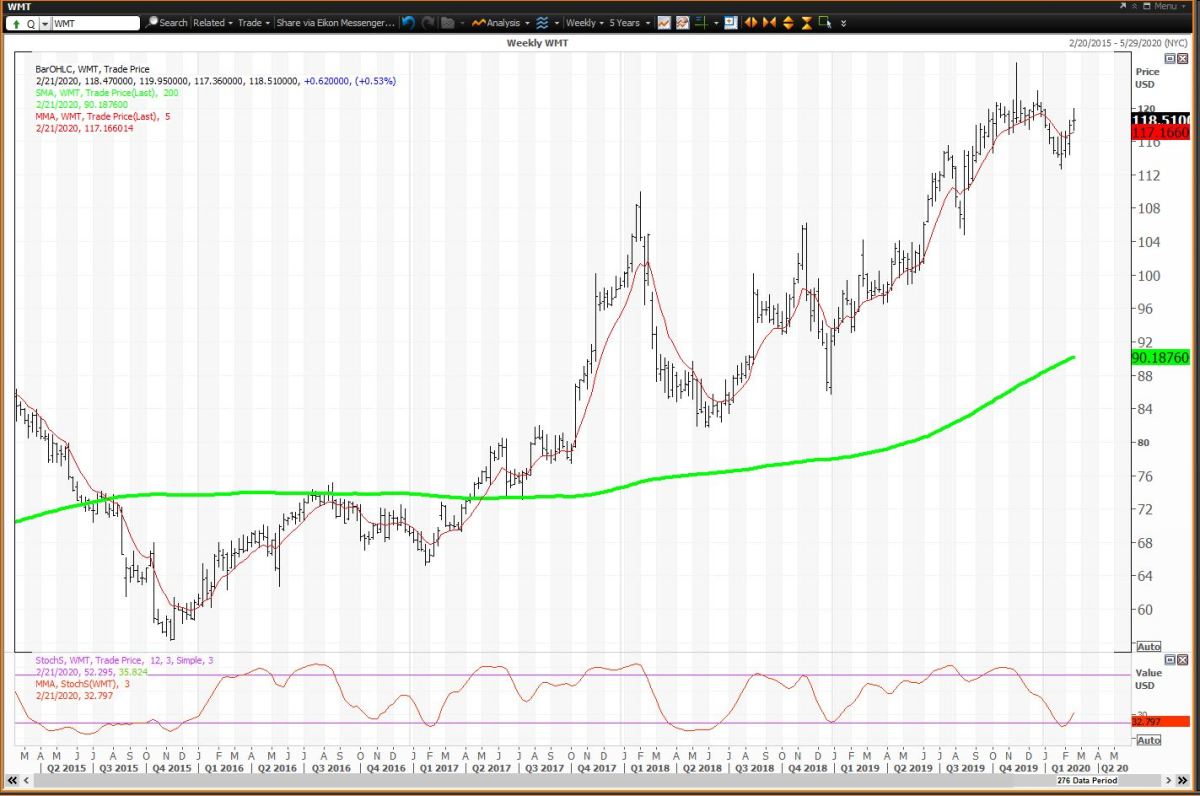
Task: Open the Weekly interval dropdown
Action: [584, 22]
